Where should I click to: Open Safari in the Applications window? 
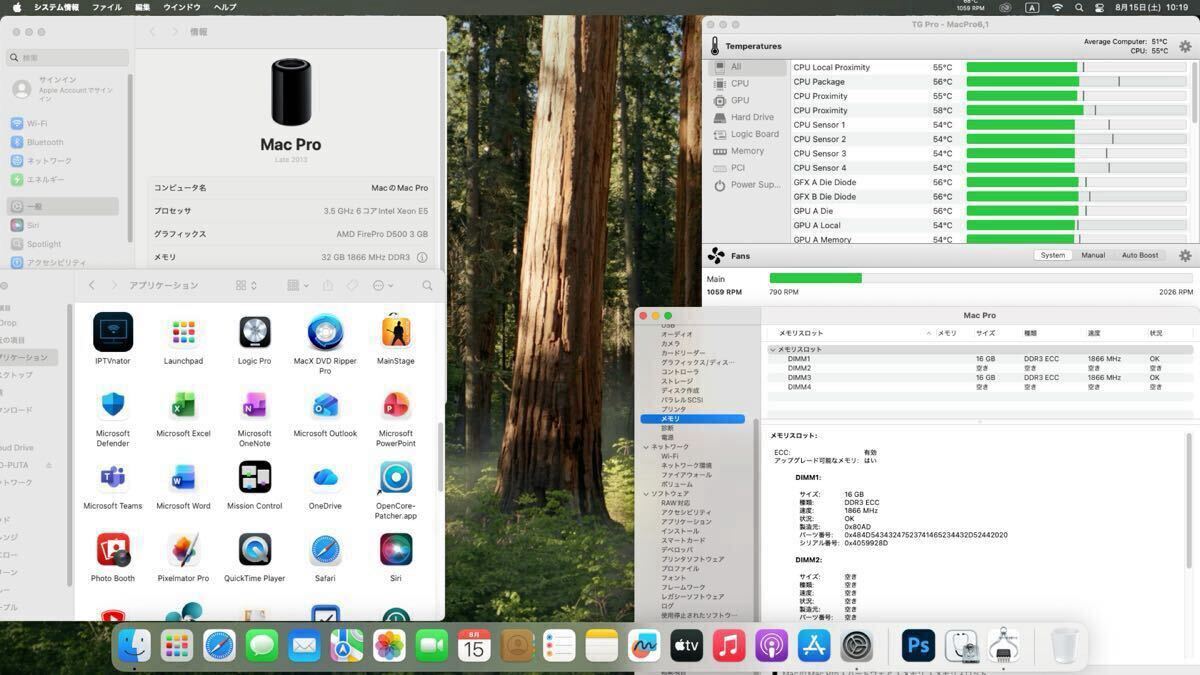tap(325, 550)
